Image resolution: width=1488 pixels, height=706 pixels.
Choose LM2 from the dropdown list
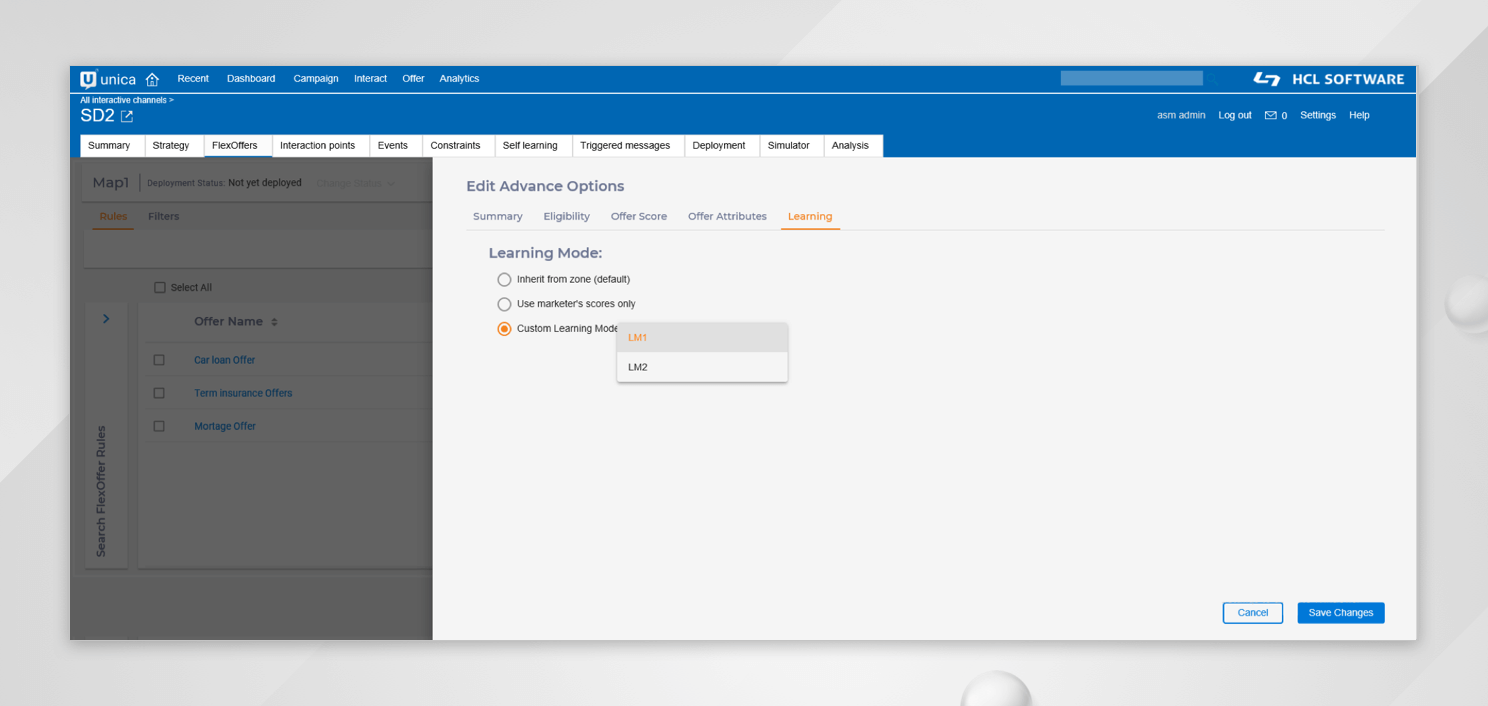click(x=702, y=367)
